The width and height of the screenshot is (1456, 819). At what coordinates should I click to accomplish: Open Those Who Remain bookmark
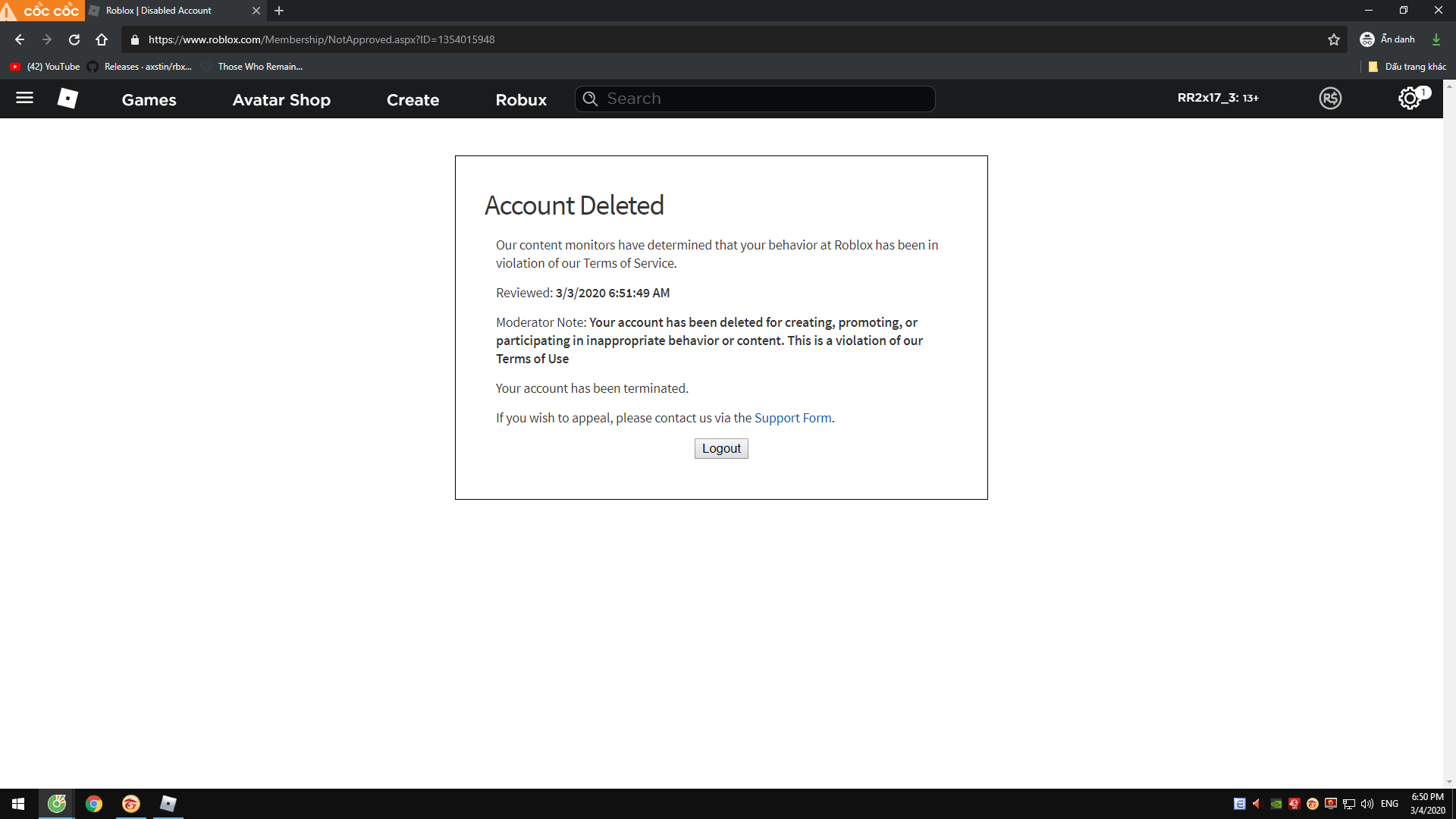click(x=253, y=67)
